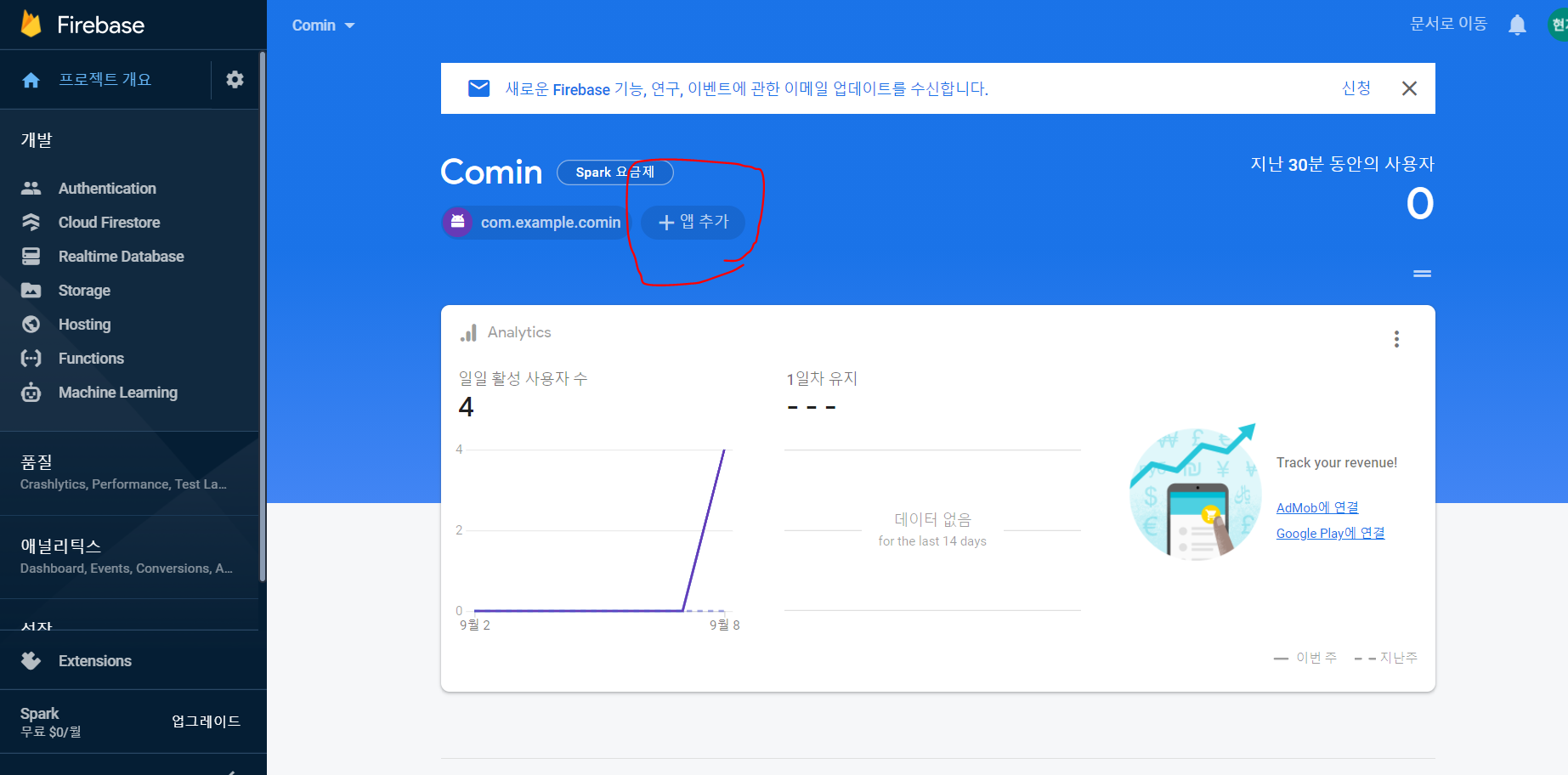1568x775 pixels.
Task: Open the Extensions menu item
Action: [x=94, y=661]
